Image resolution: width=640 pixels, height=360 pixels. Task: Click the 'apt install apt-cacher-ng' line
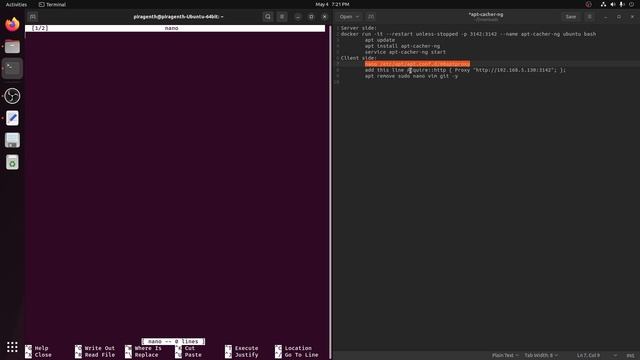tap(402, 46)
